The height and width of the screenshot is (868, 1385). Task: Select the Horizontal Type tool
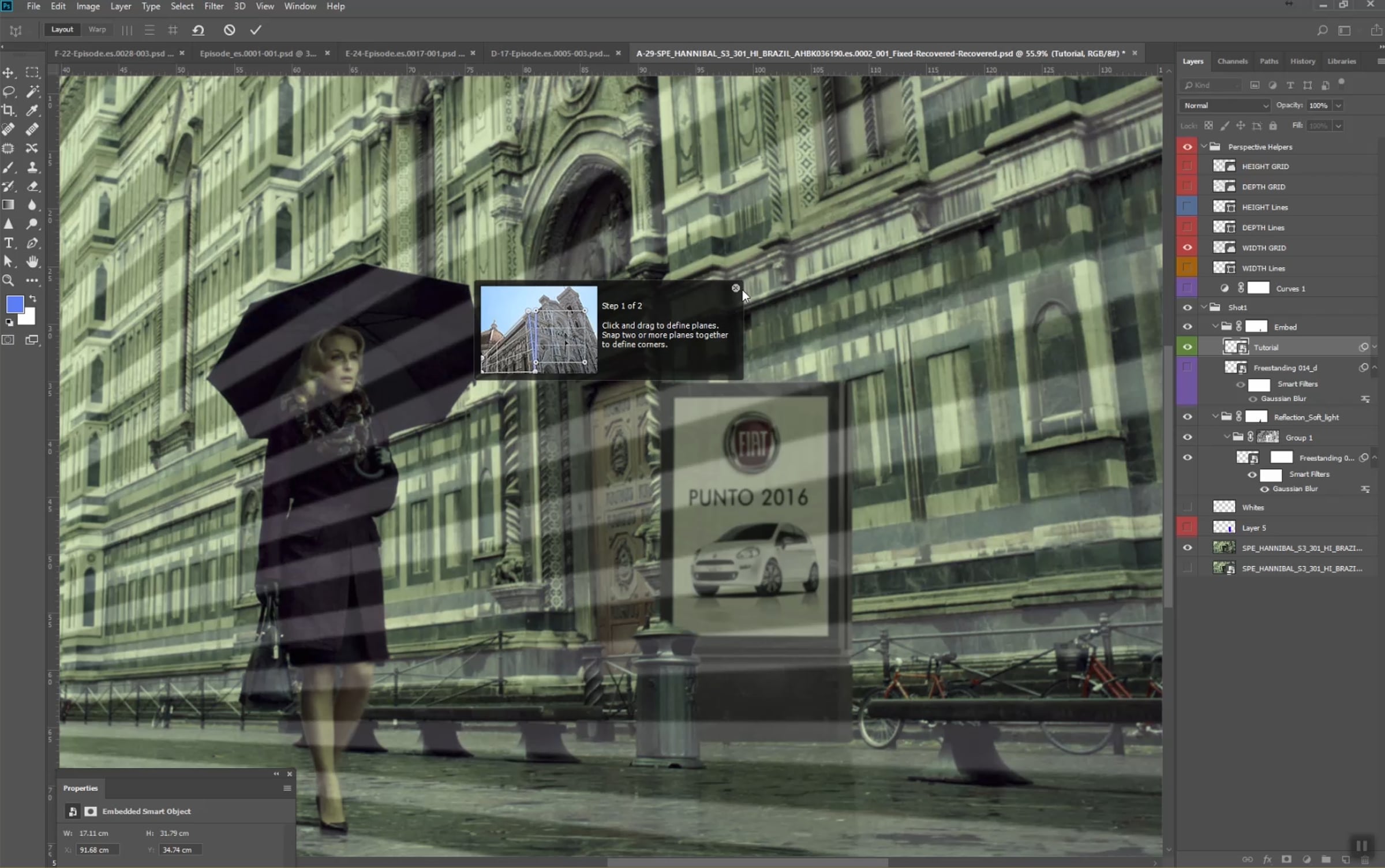(9, 243)
